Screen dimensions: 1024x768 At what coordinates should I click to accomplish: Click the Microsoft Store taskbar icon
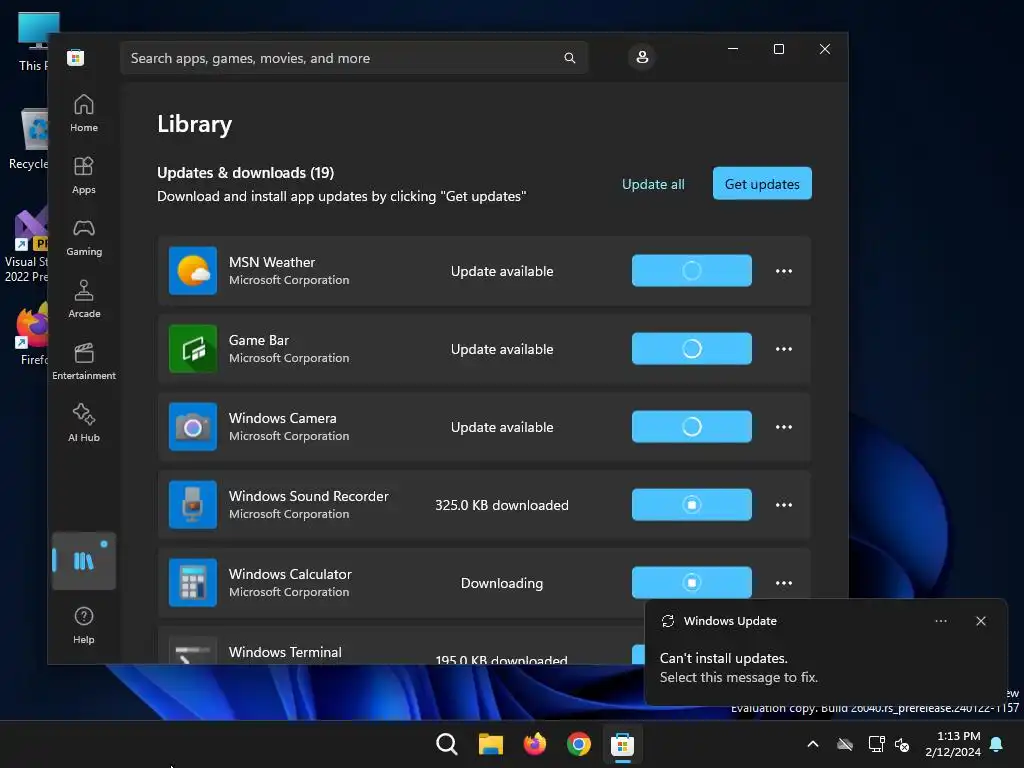622,744
